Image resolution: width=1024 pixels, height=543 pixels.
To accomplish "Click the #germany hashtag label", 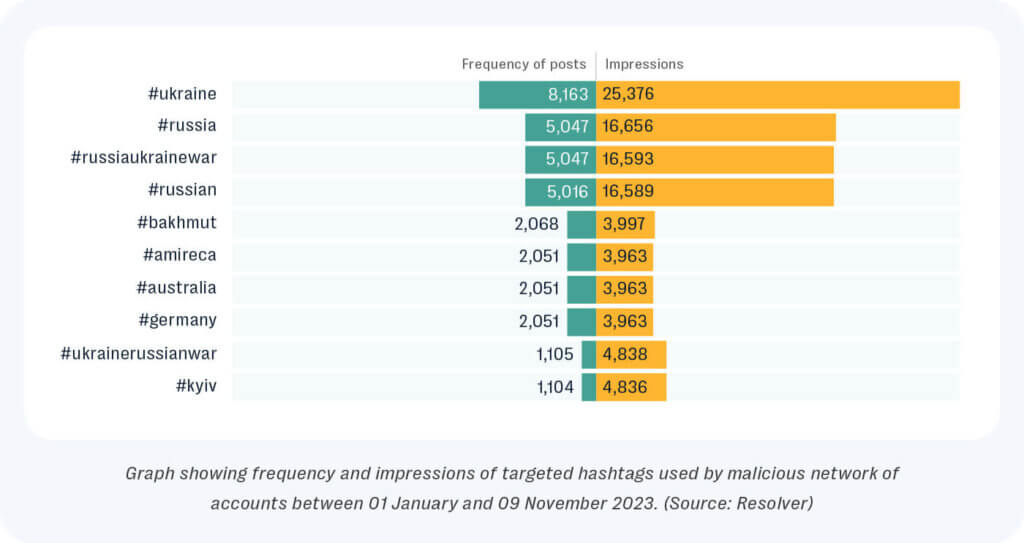I will (179, 320).
